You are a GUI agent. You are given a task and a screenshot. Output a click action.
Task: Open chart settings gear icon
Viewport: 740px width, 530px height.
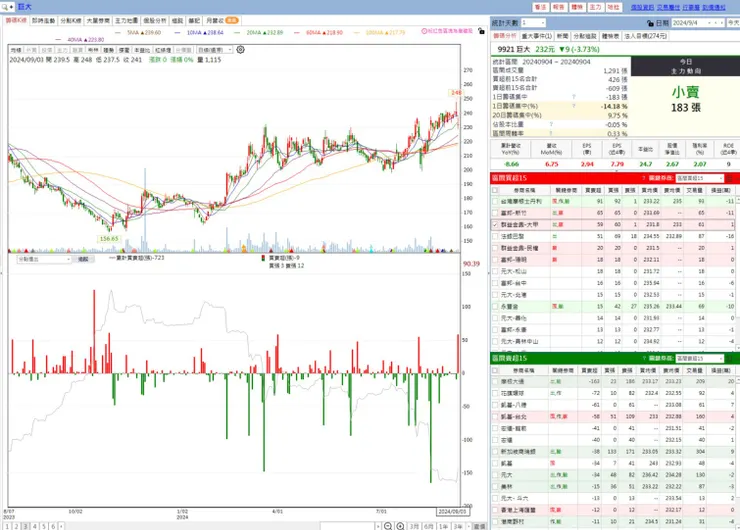(240, 50)
